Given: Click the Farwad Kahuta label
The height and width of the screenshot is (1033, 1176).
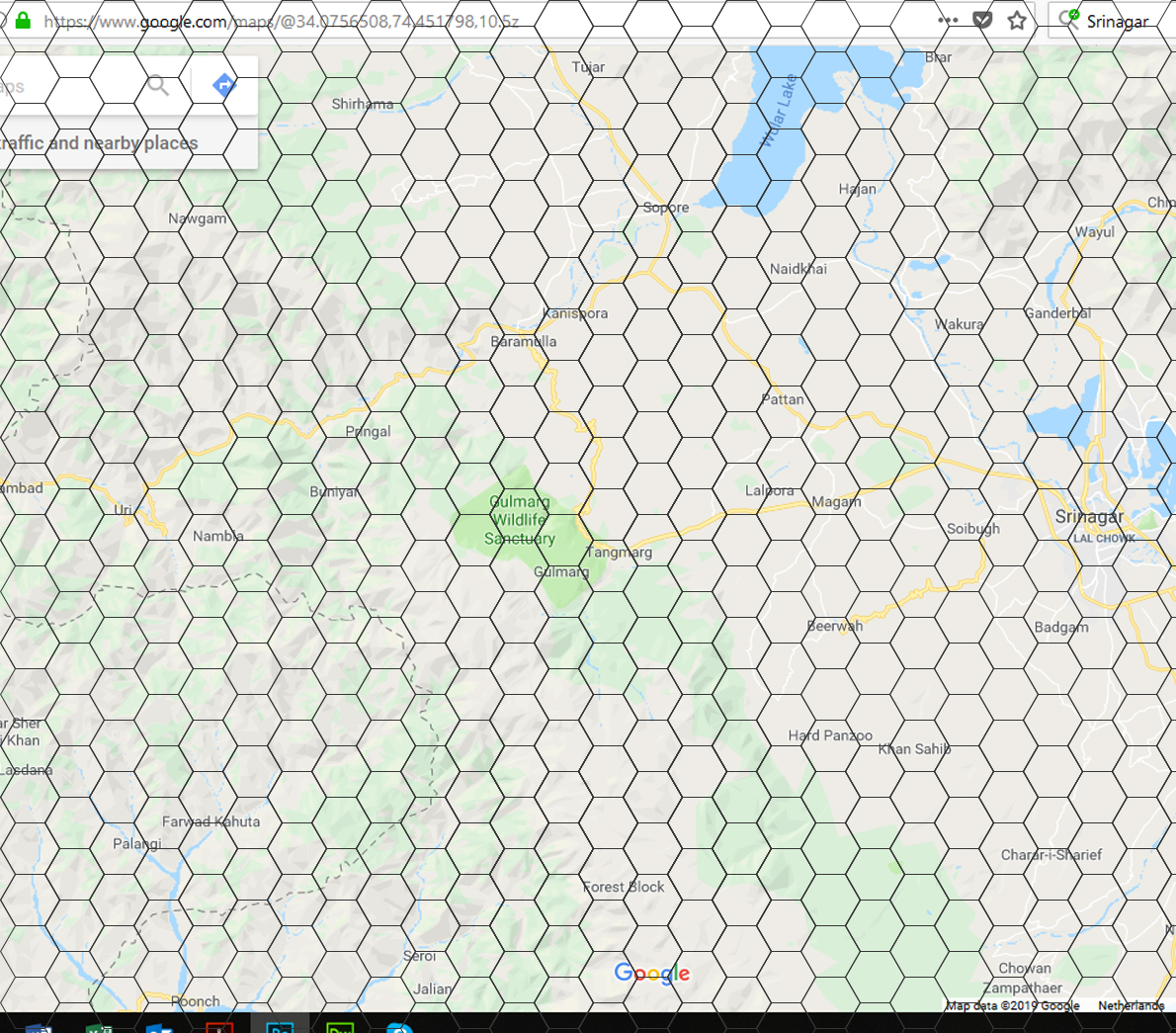Looking at the screenshot, I should tap(210, 821).
